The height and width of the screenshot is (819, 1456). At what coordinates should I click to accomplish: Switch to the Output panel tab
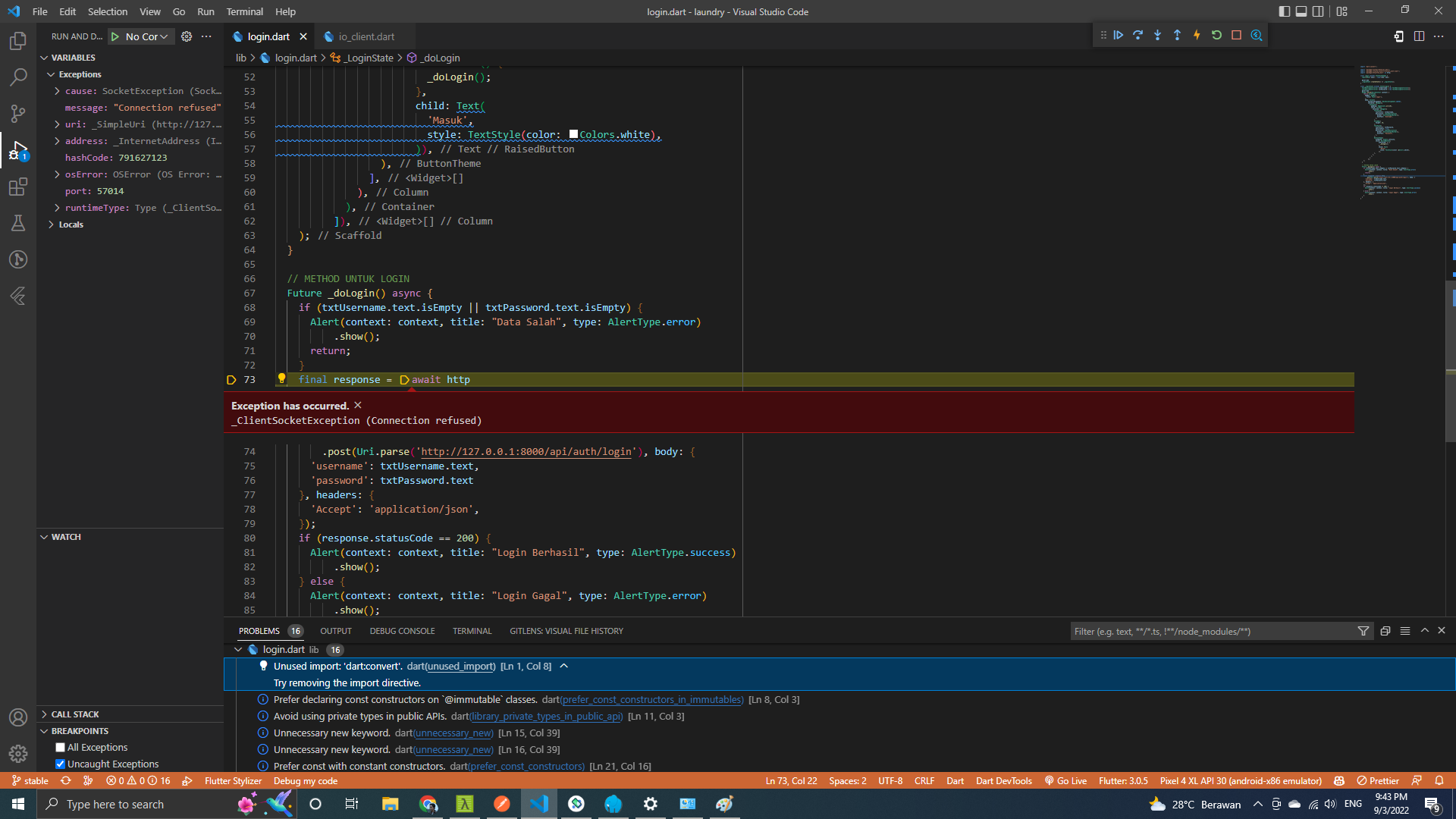pos(336,631)
